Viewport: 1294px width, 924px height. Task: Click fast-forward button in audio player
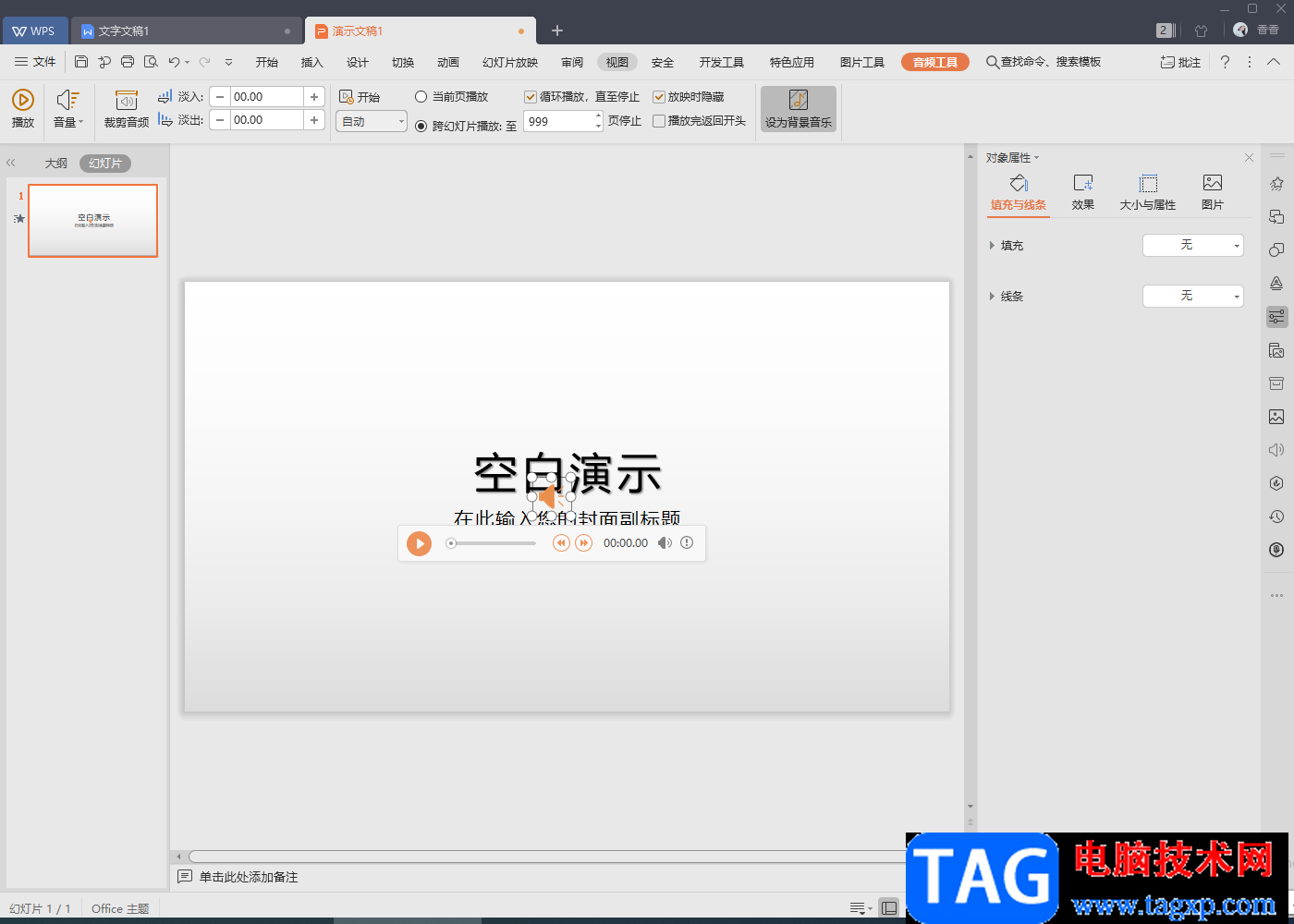tap(583, 543)
